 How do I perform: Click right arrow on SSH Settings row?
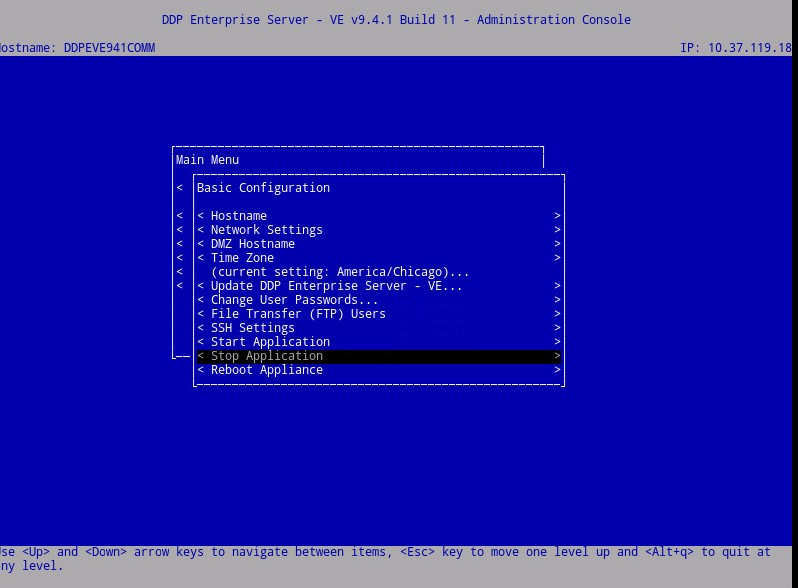click(557, 328)
